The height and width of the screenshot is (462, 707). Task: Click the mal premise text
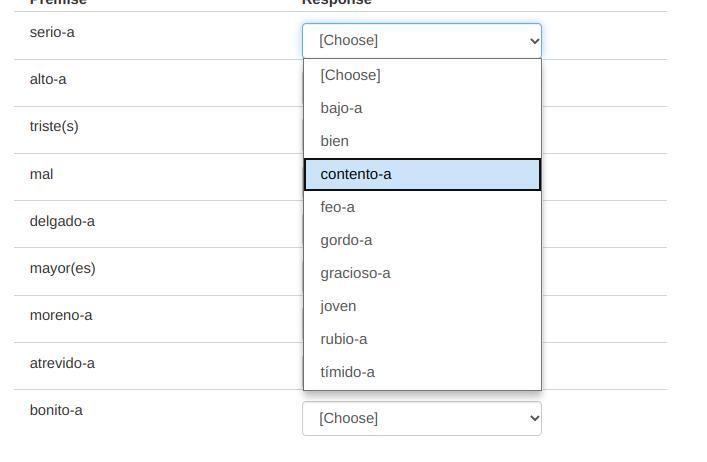click(41, 174)
